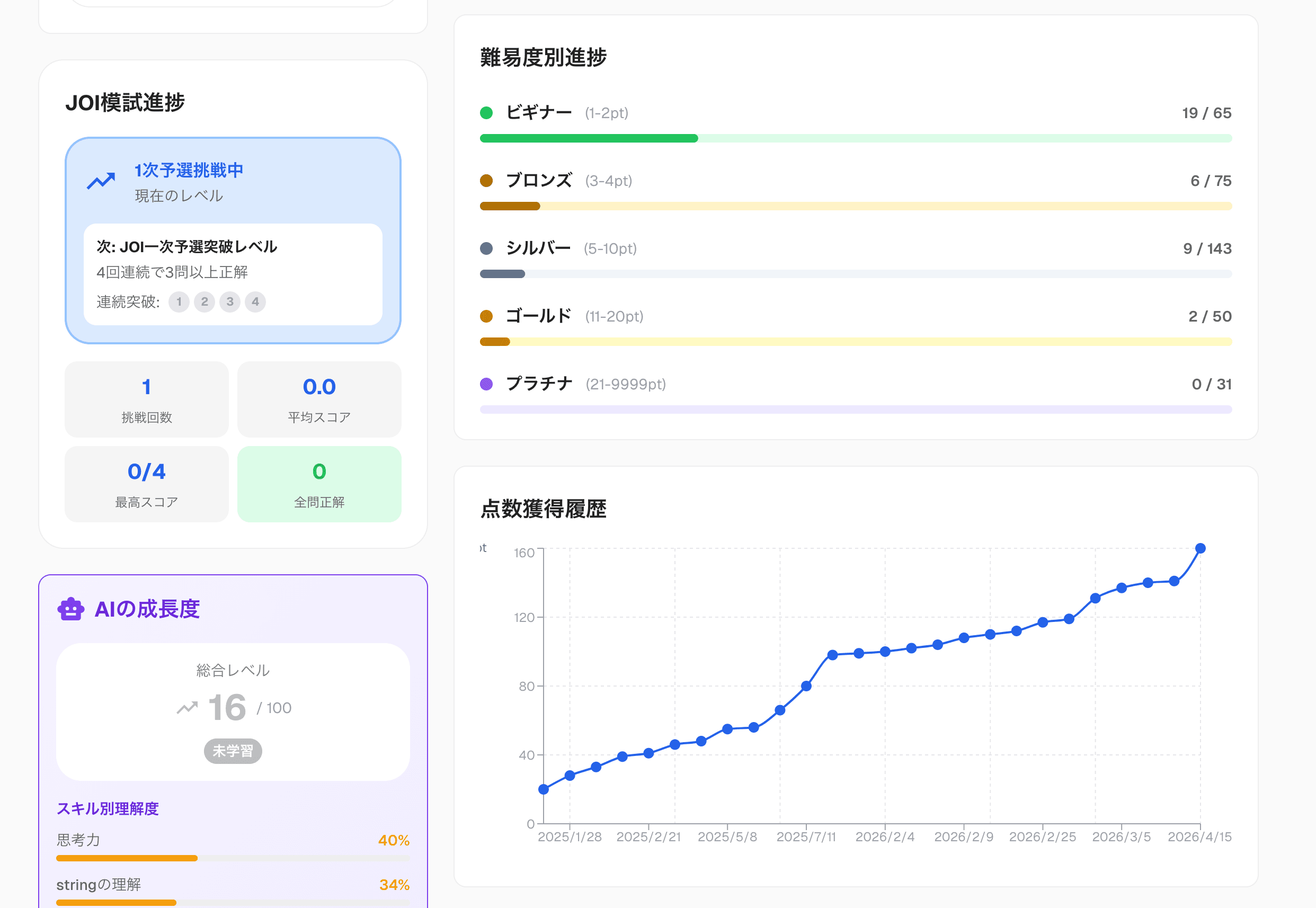1316x908 pixels.
Task: Click streak circle number 2
Action: [x=204, y=301]
